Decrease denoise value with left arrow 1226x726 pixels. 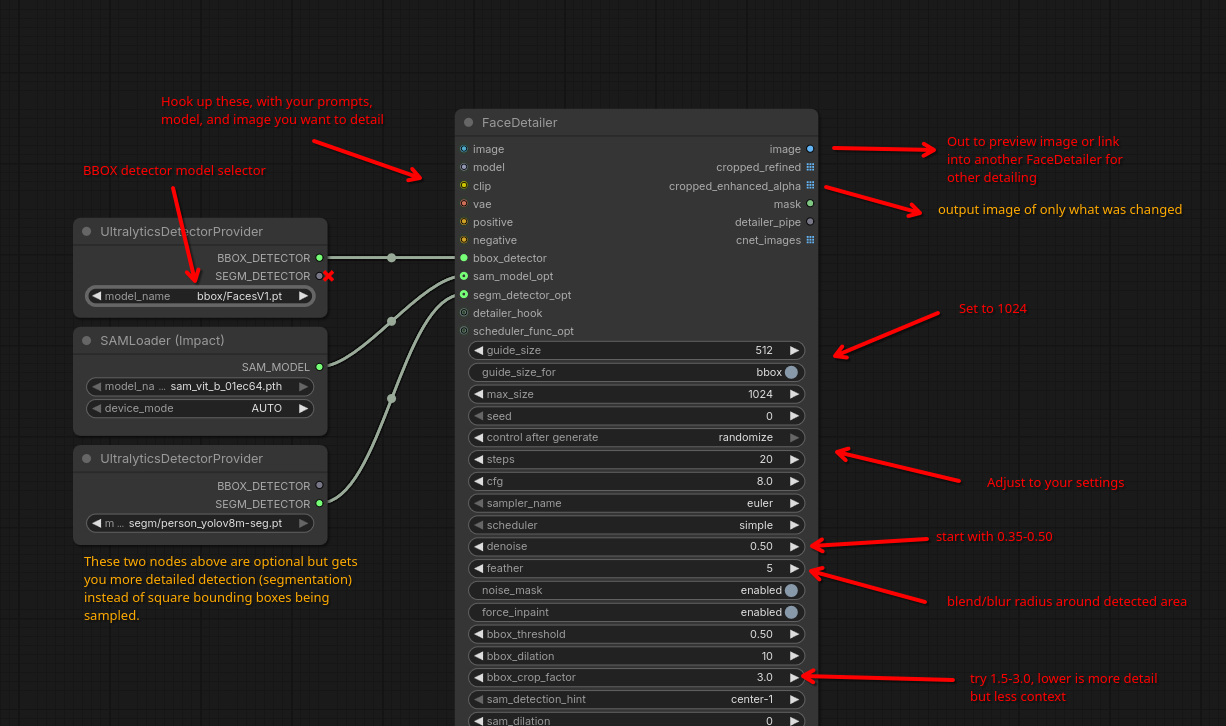(x=479, y=547)
